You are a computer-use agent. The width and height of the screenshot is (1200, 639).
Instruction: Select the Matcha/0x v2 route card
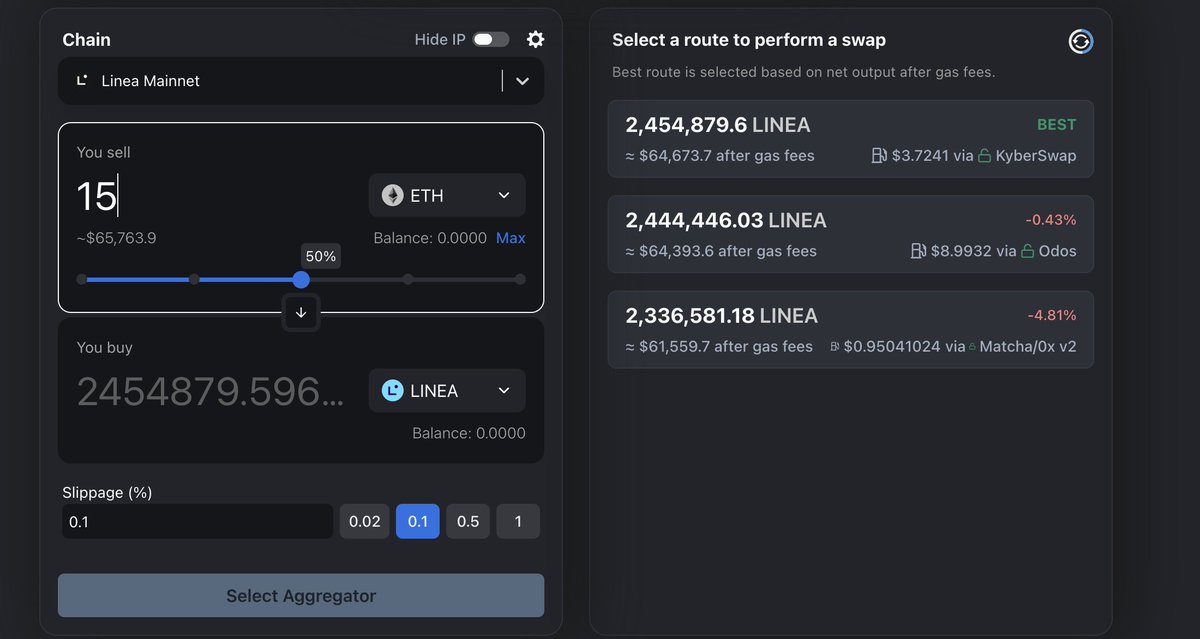coord(850,329)
